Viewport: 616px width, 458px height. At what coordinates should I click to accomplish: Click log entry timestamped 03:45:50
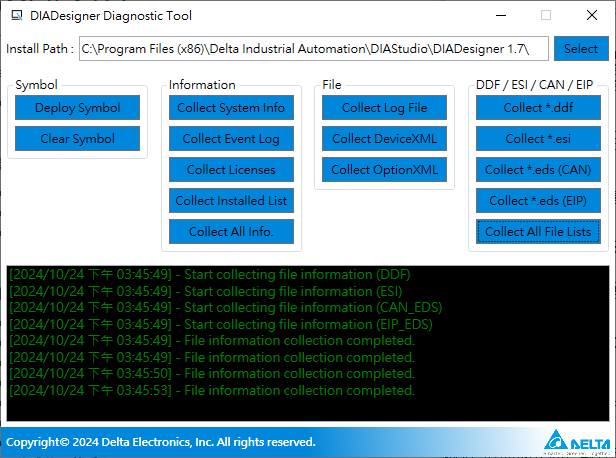point(212,374)
